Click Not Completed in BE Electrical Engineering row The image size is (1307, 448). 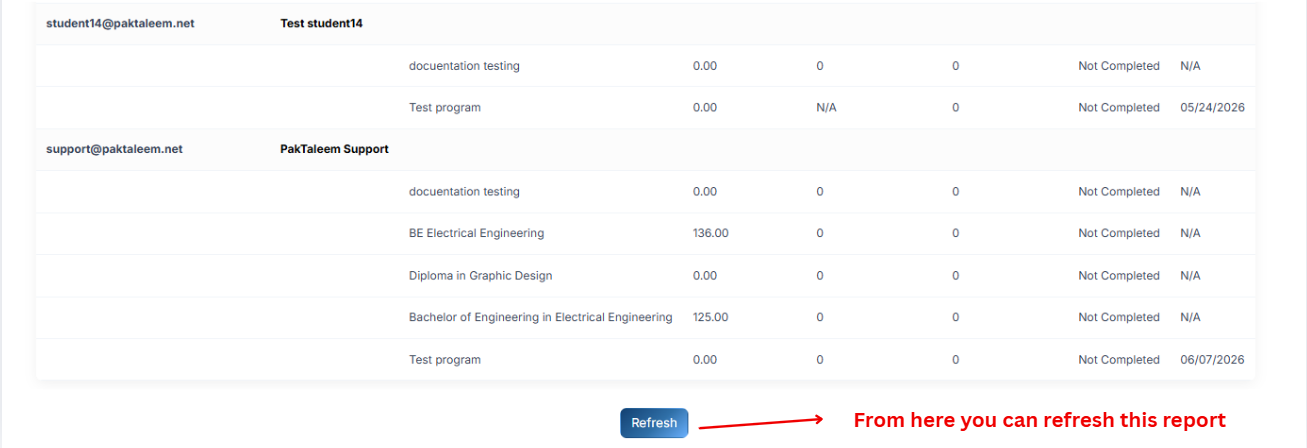pos(1119,233)
